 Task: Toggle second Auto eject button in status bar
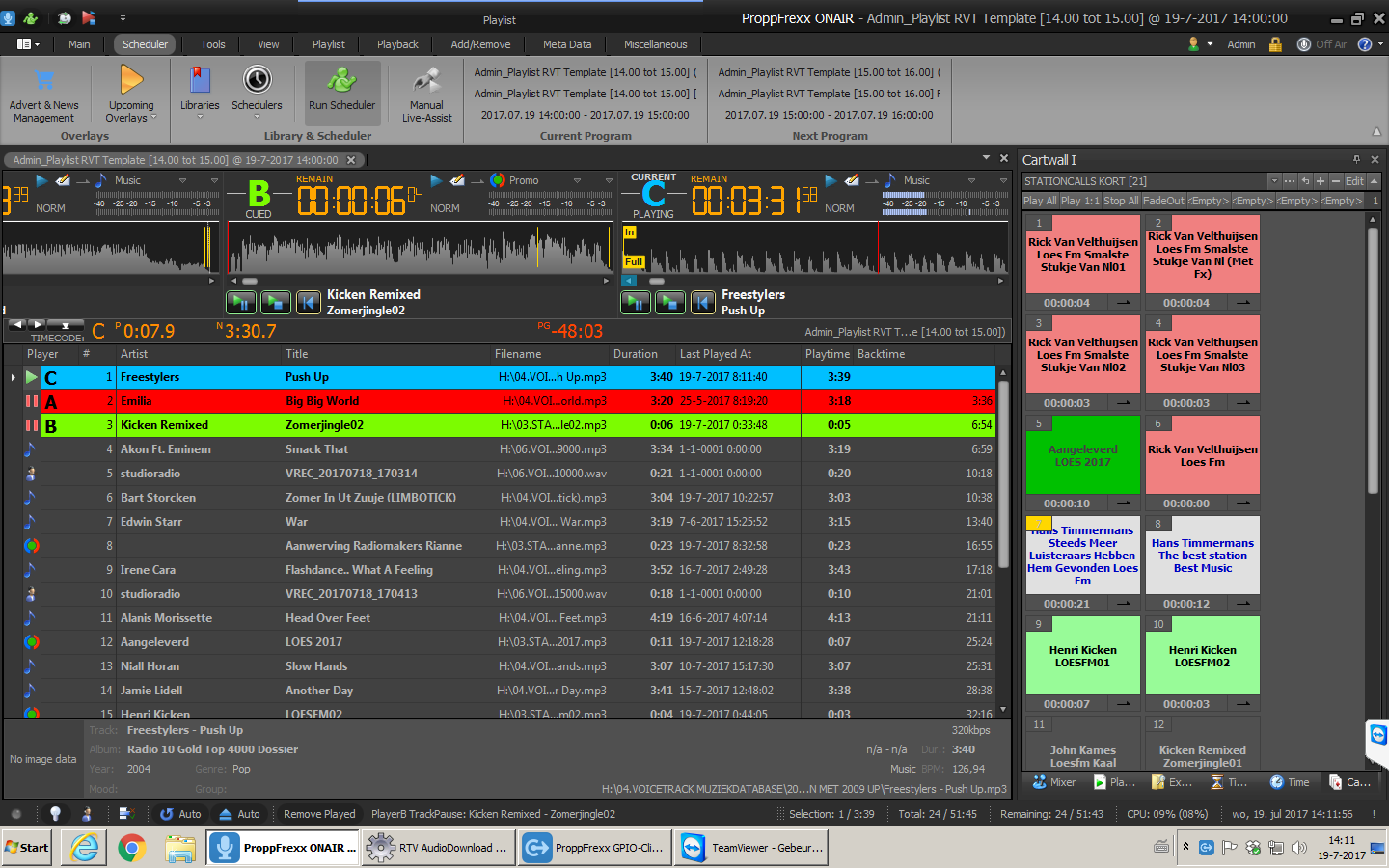[x=239, y=814]
